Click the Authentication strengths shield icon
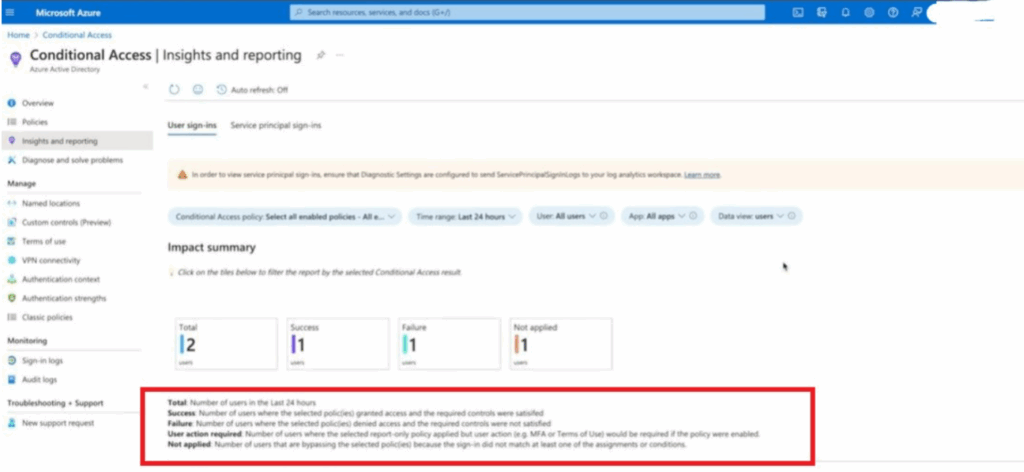The image size is (1024, 472). pos(11,298)
